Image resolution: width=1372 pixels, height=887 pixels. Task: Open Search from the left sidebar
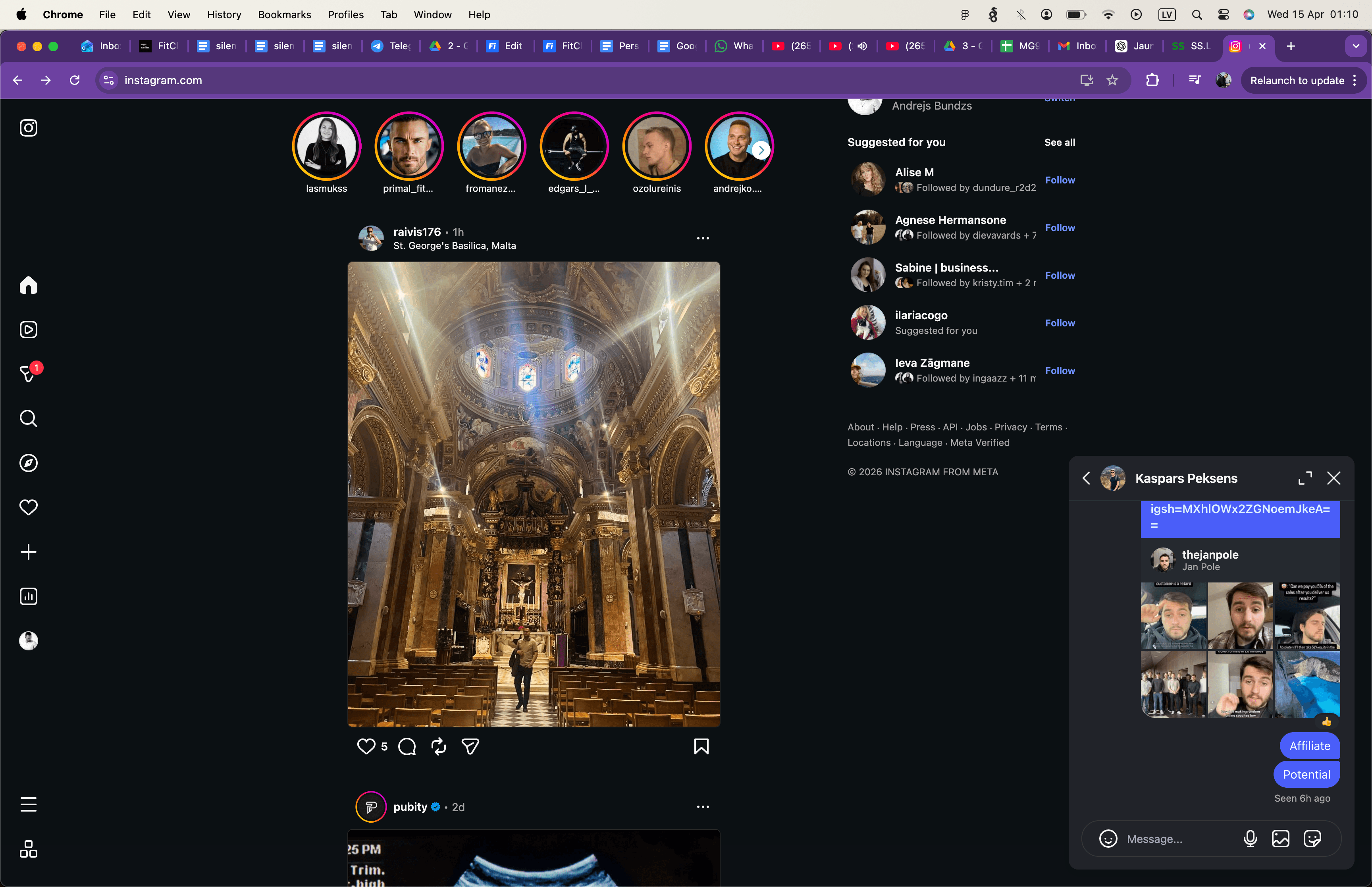click(x=28, y=418)
